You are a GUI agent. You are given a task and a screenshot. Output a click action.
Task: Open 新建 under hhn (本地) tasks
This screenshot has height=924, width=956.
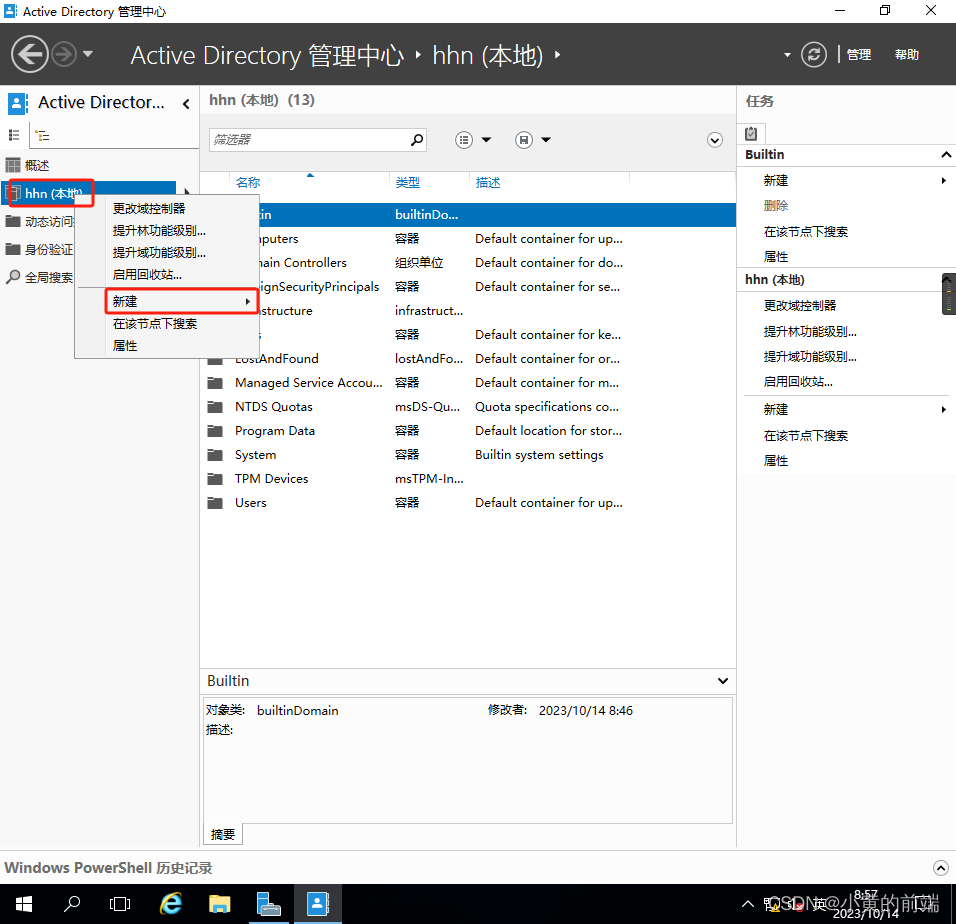(776, 410)
